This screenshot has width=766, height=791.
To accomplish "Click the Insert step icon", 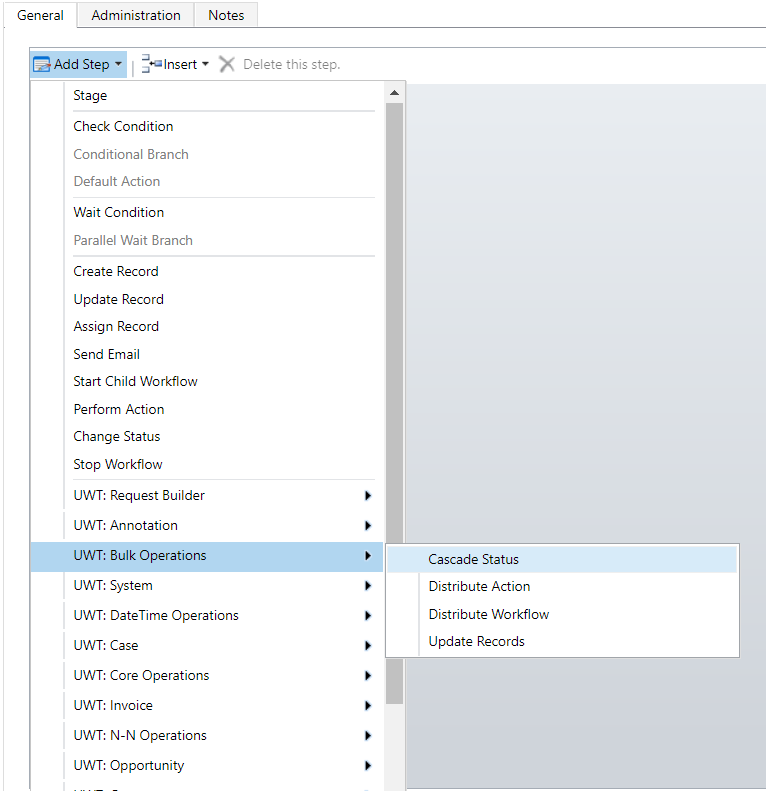I will point(152,65).
